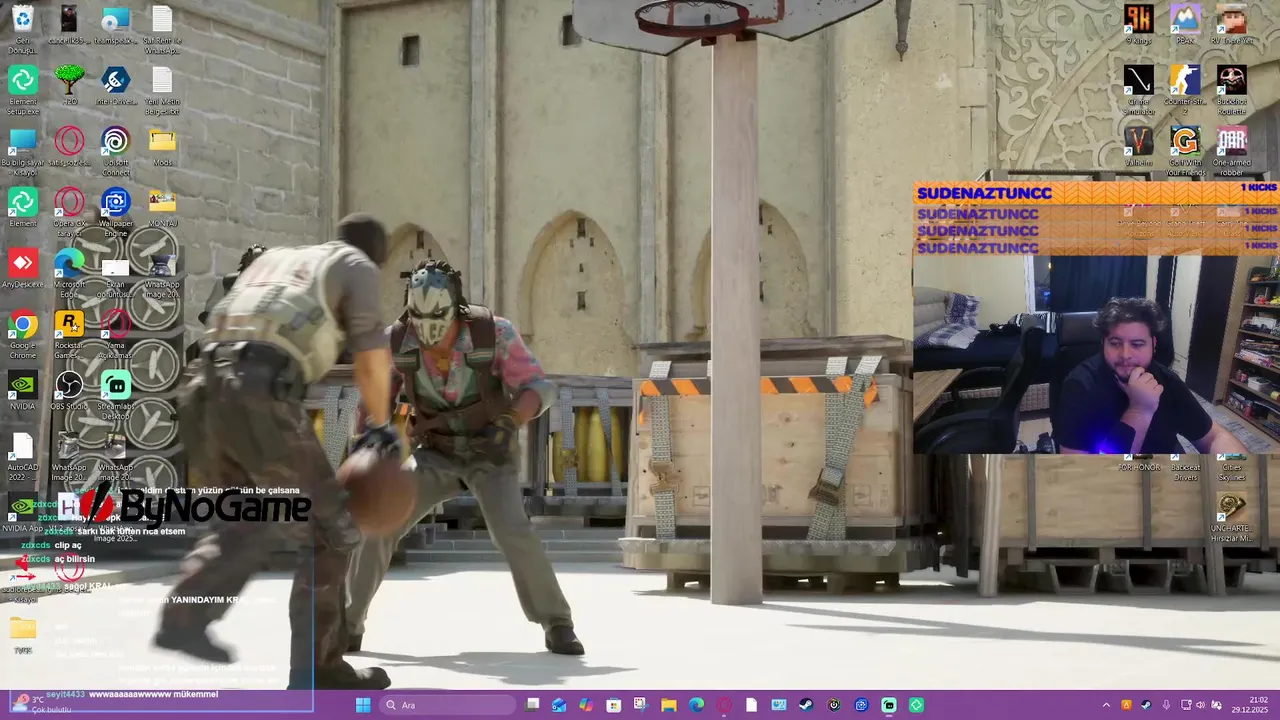Open the Windows Start menu
The height and width of the screenshot is (720, 1280).
click(363, 705)
